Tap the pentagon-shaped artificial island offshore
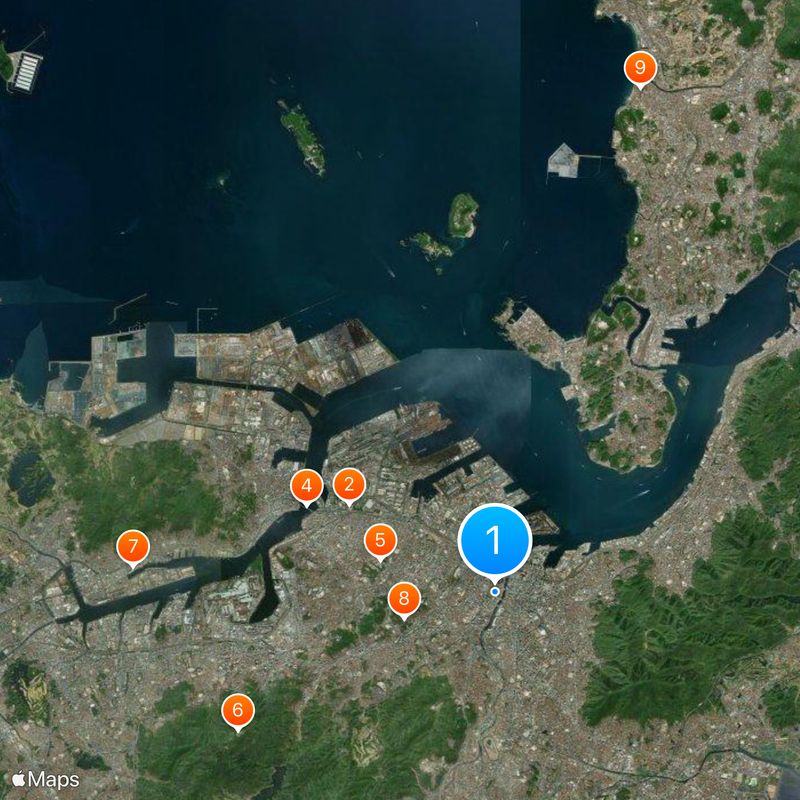Screen dimensions: 800x800 click(x=563, y=161)
